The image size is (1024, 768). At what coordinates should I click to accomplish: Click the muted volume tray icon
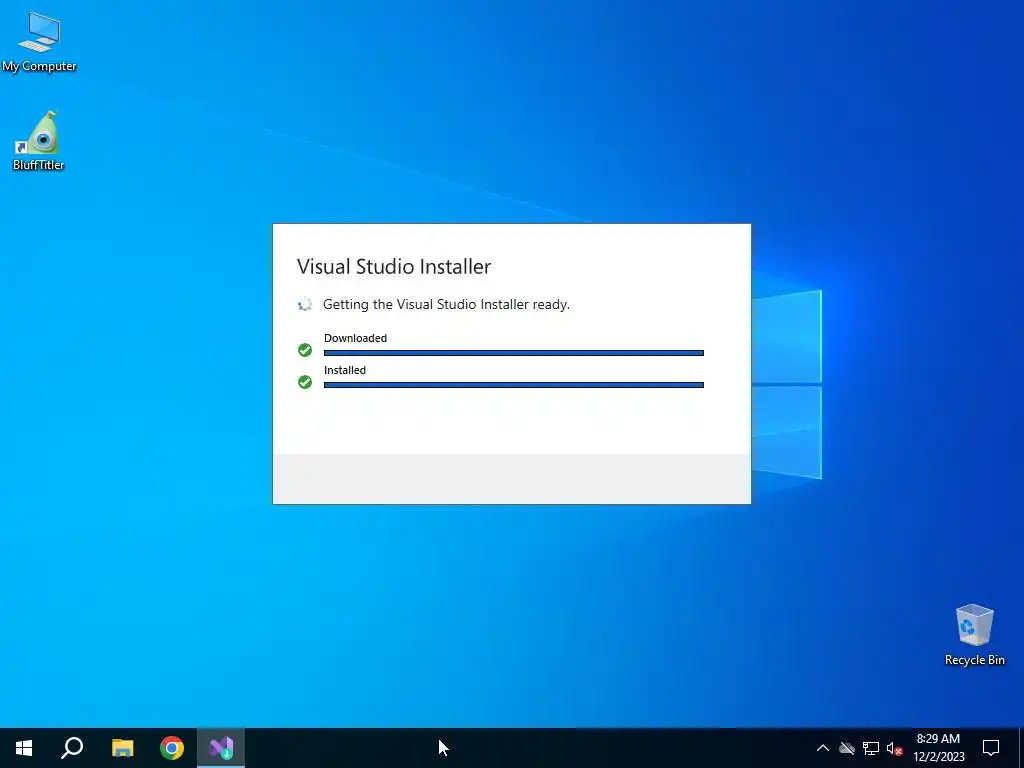[x=895, y=748]
